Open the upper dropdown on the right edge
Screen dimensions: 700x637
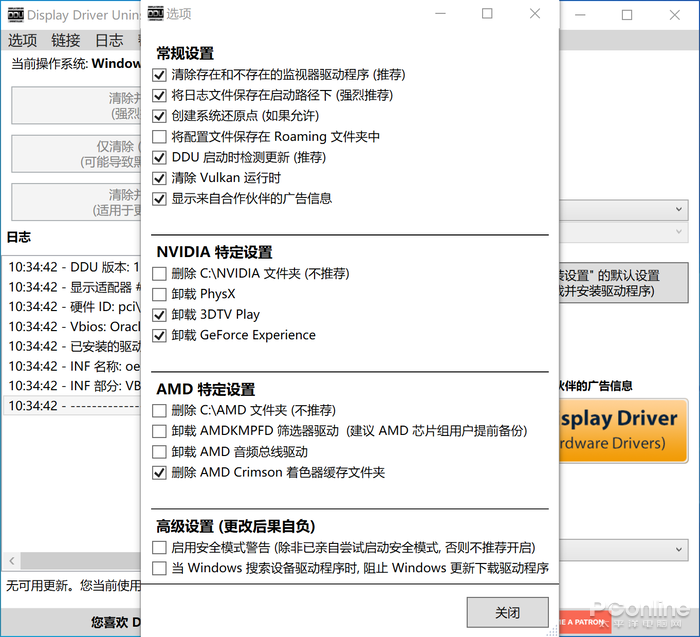click(x=679, y=209)
